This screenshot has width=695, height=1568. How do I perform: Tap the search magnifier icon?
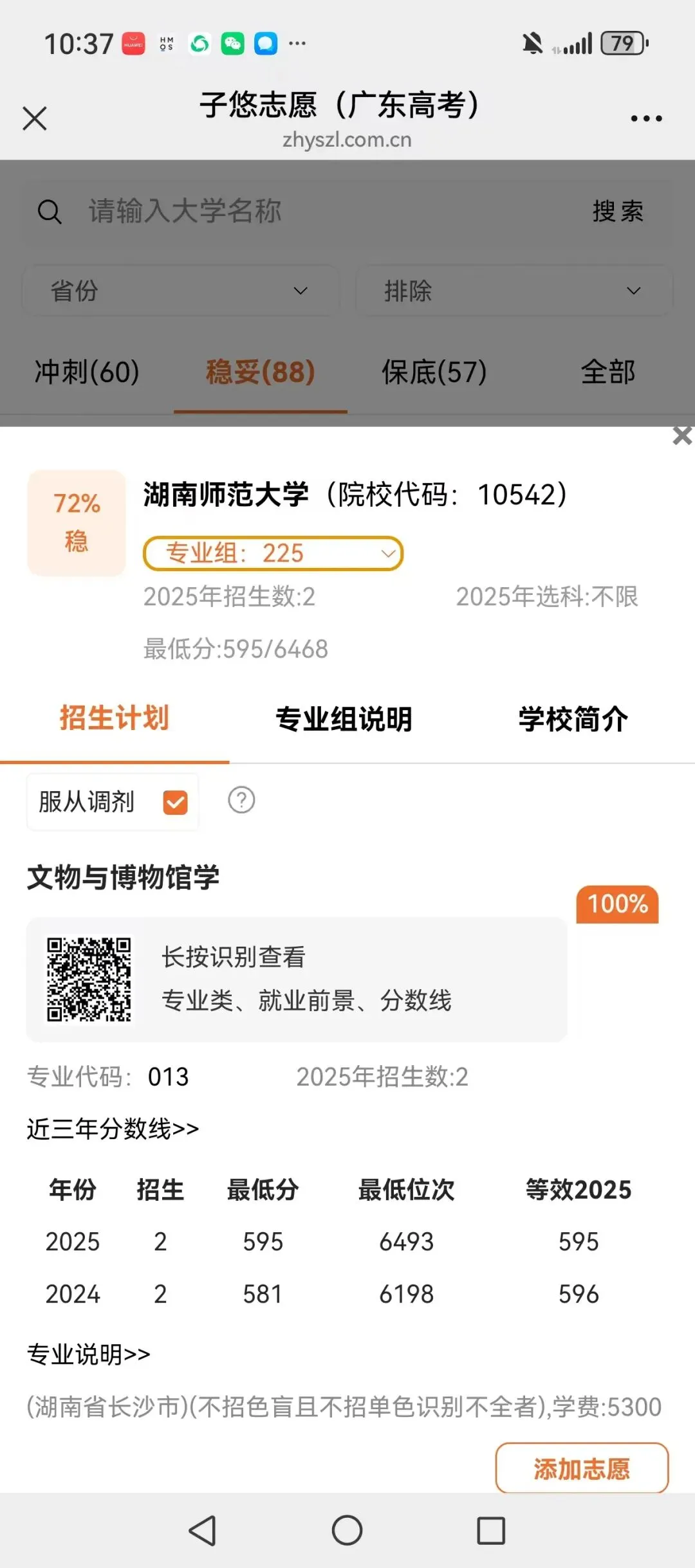tap(50, 212)
